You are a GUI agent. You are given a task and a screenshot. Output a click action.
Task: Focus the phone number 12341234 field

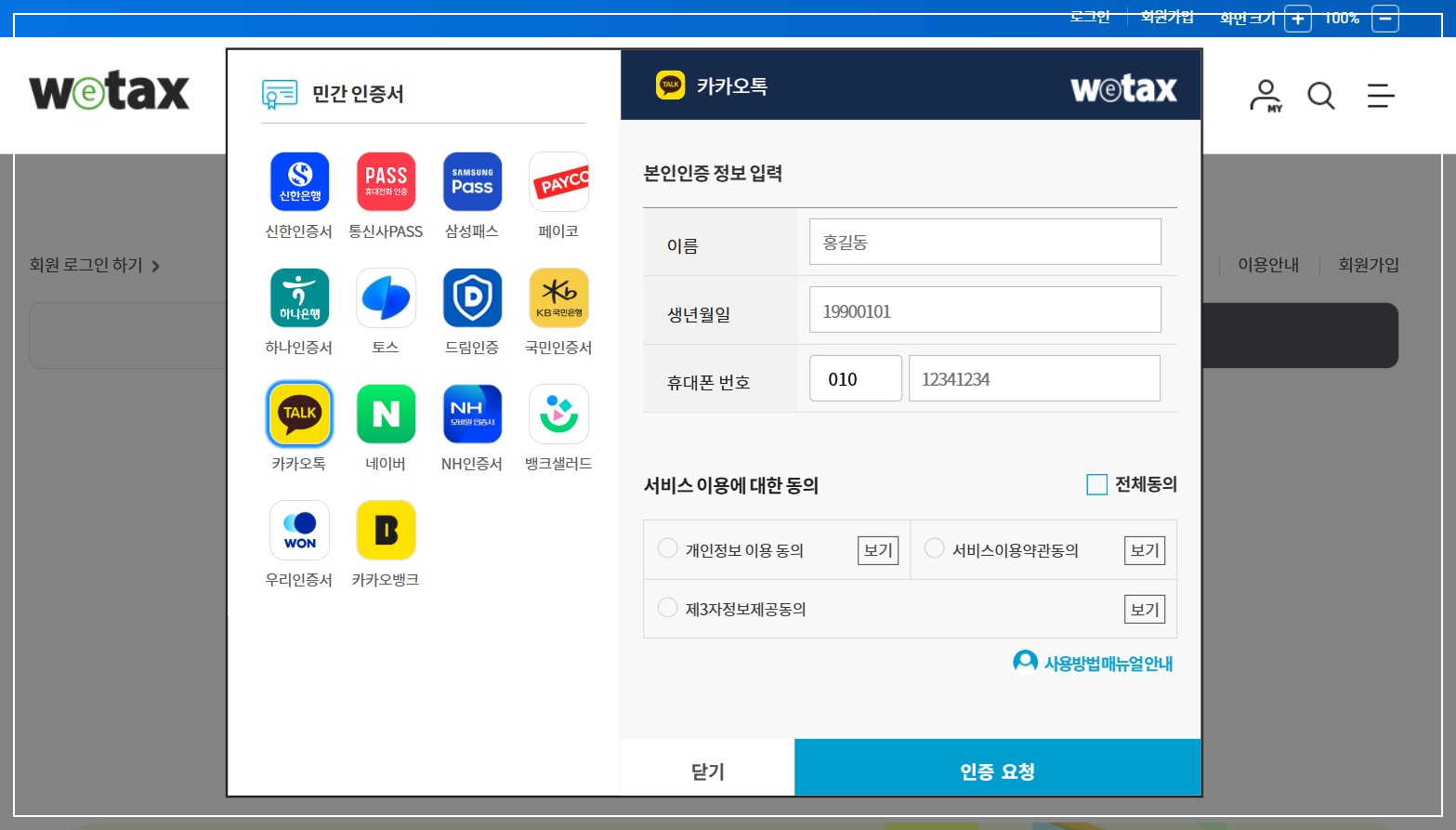pyautogui.click(x=1034, y=378)
